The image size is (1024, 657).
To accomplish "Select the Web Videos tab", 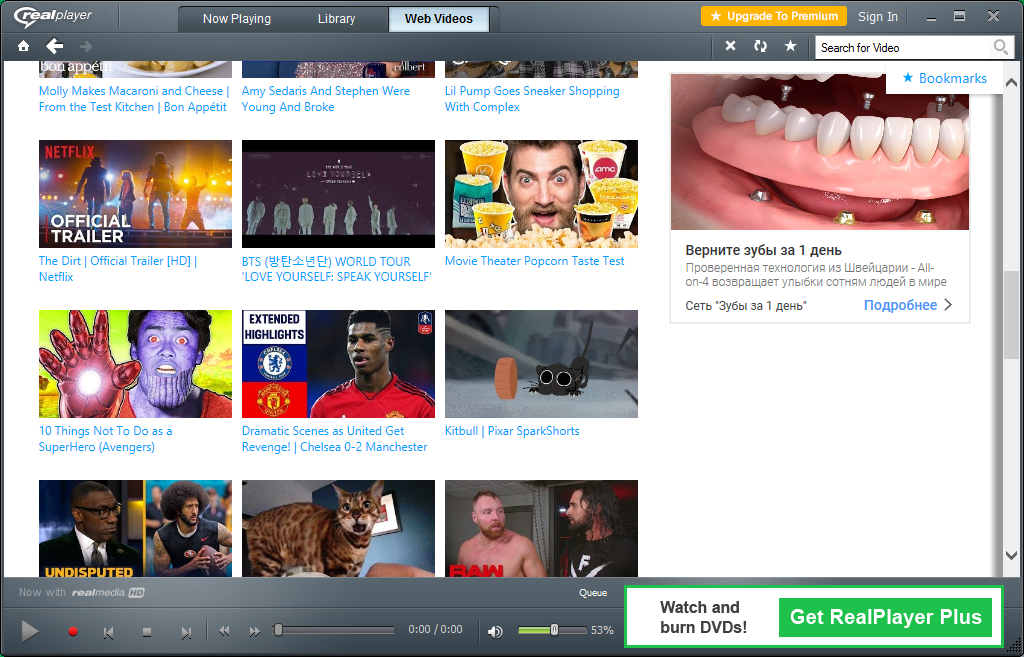I will tap(439, 19).
